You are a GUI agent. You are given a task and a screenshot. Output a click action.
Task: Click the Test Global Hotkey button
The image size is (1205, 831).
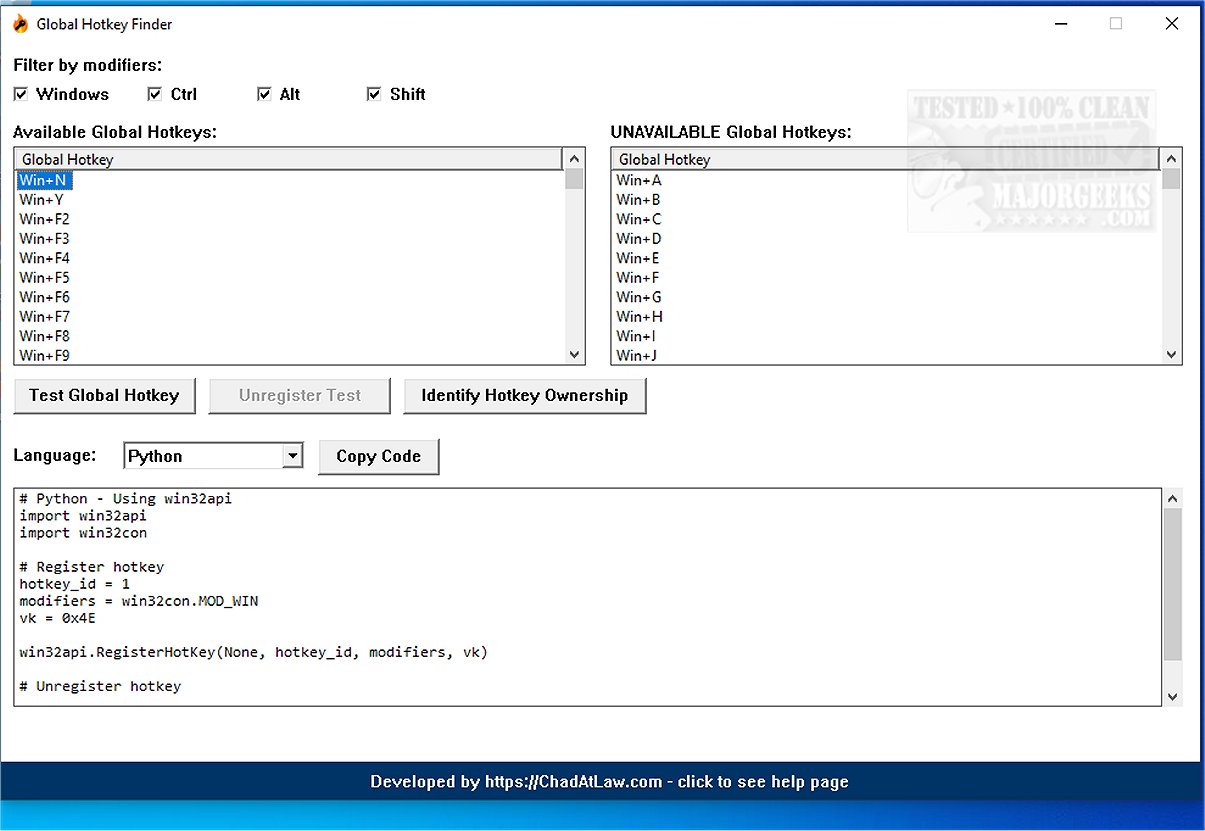click(x=104, y=395)
